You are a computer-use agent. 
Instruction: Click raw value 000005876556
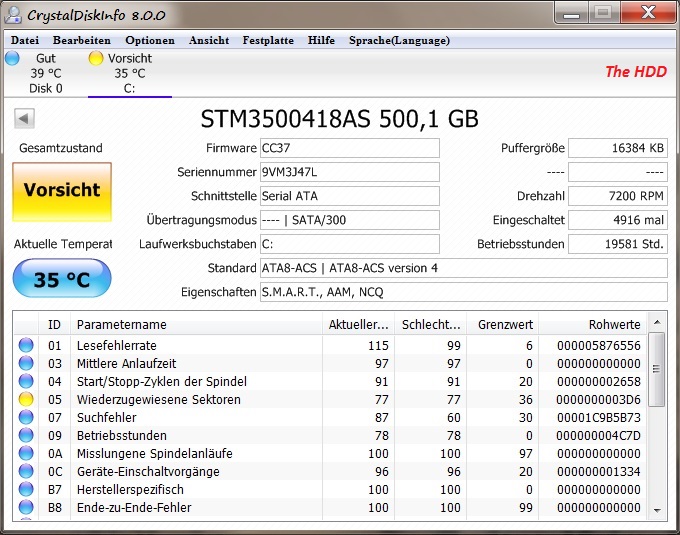click(598, 346)
